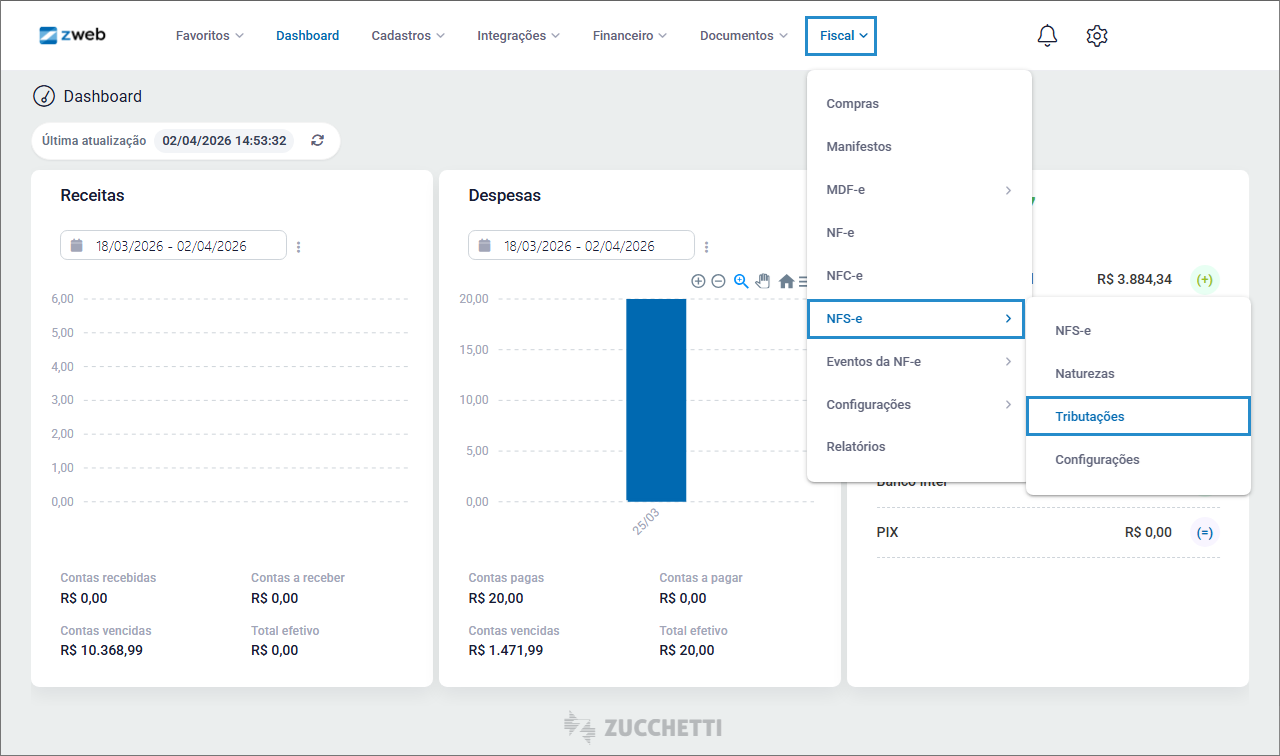Refresh the dashboard last update
This screenshot has width=1280, height=756.
point(317,141)
